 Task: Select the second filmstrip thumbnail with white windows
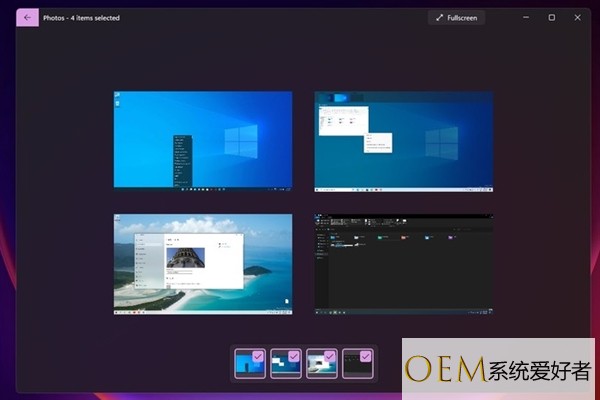[283, 366]
